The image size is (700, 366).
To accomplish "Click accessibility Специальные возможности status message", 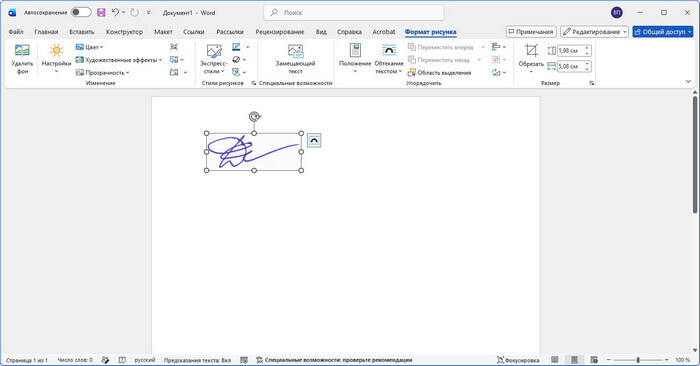I will coord(334,360).
